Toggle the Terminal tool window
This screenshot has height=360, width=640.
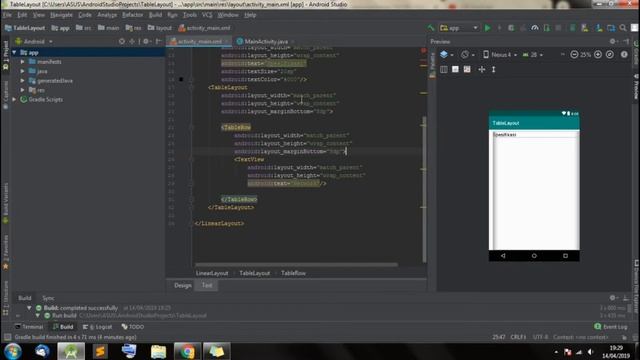tap(29, 327)
